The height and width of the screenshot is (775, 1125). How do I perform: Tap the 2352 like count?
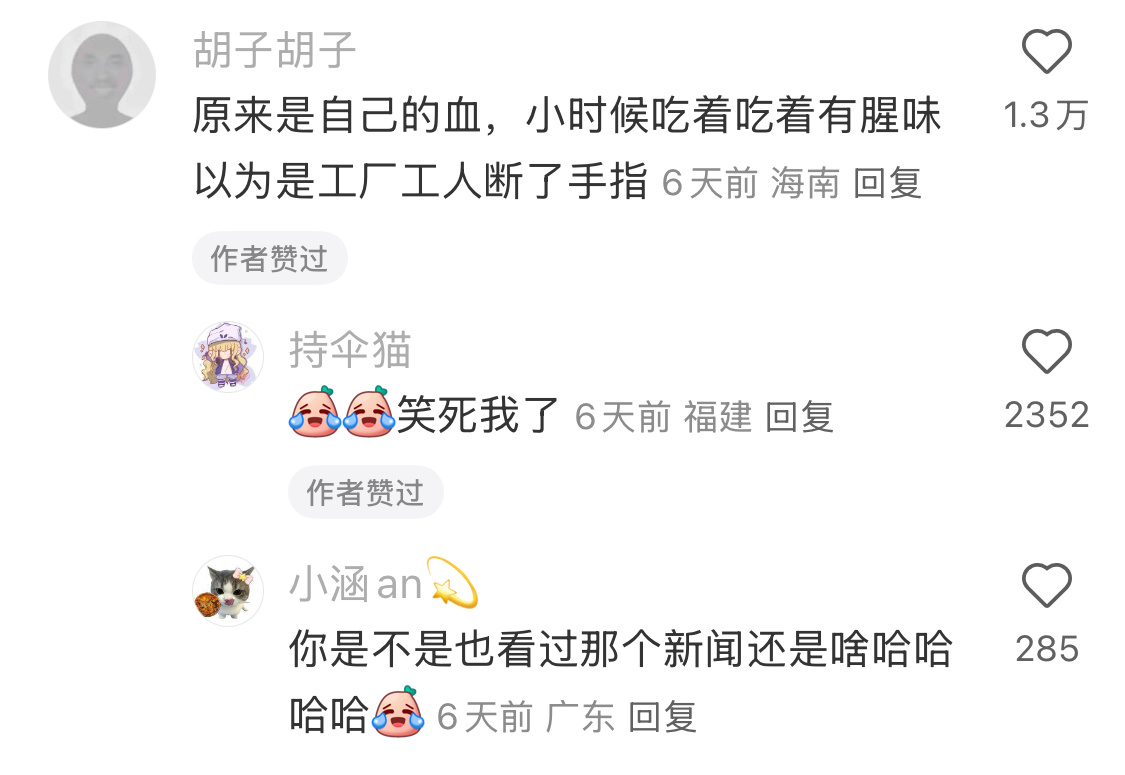[x=1046, y=415]
